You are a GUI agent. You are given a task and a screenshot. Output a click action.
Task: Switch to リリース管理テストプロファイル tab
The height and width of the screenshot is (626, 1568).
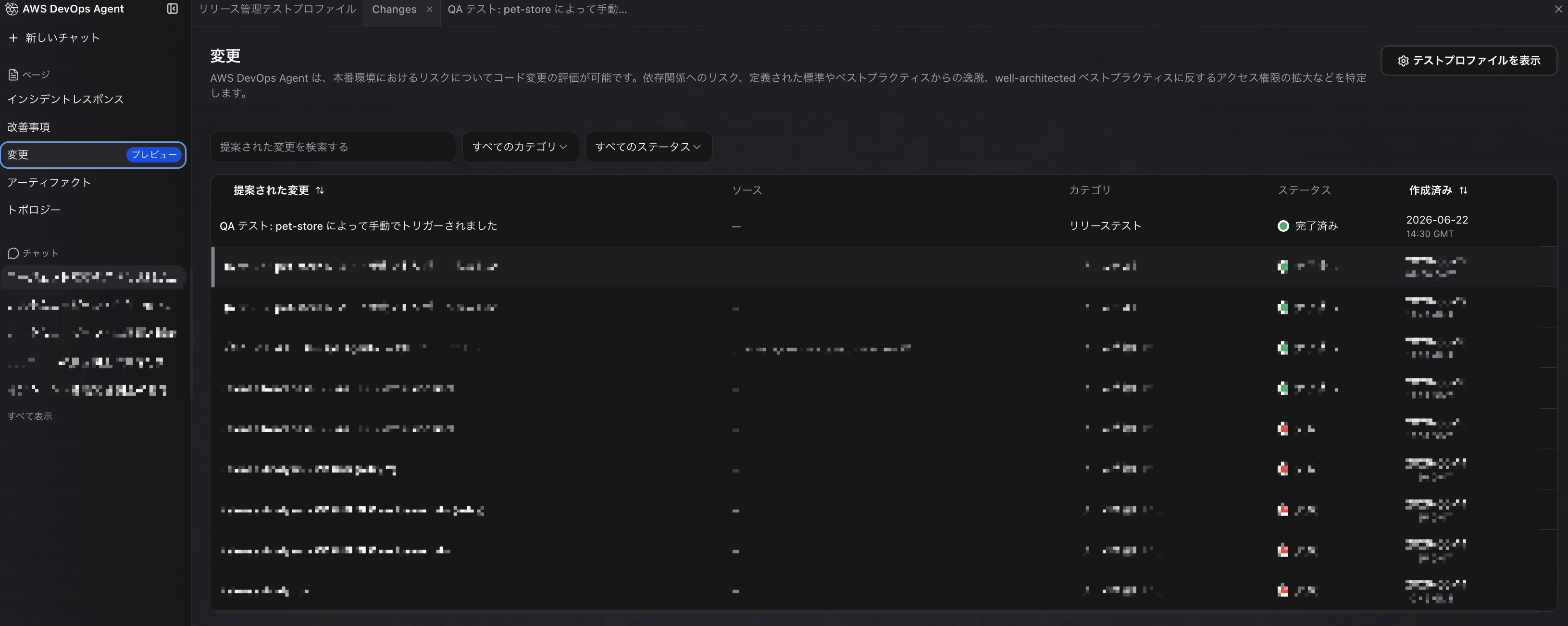pos(277,9)
